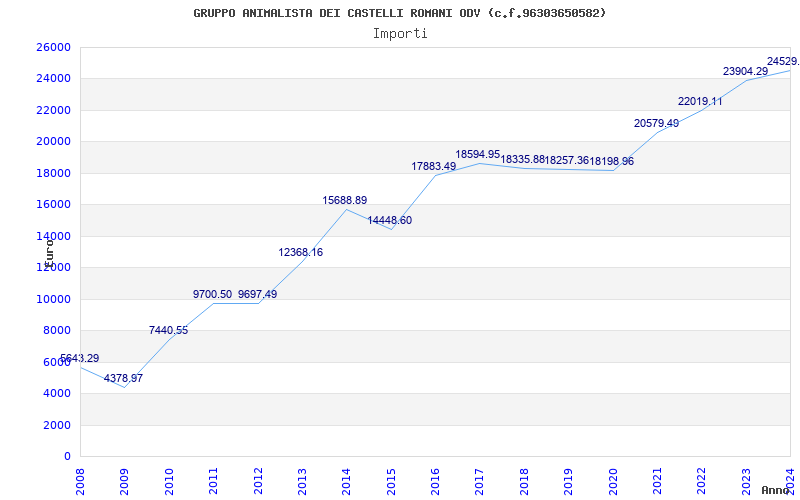Click the x-axis year 2016
The height and width of the screenshot is (500, 800).
(435, 482)
